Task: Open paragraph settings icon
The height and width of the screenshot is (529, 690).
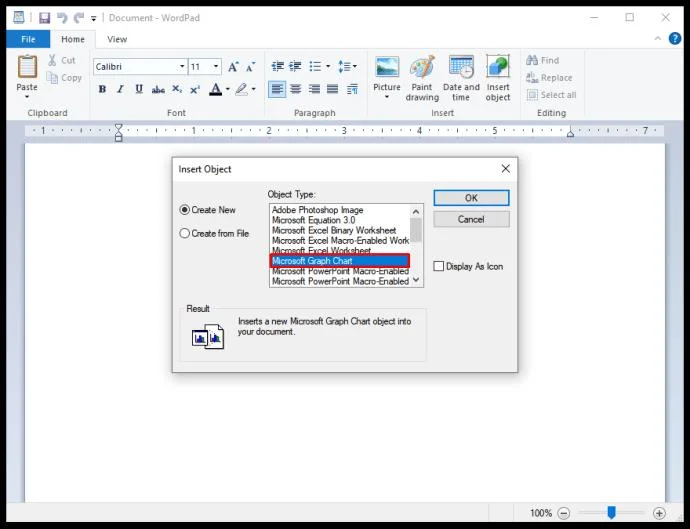Action: point(352,89)
